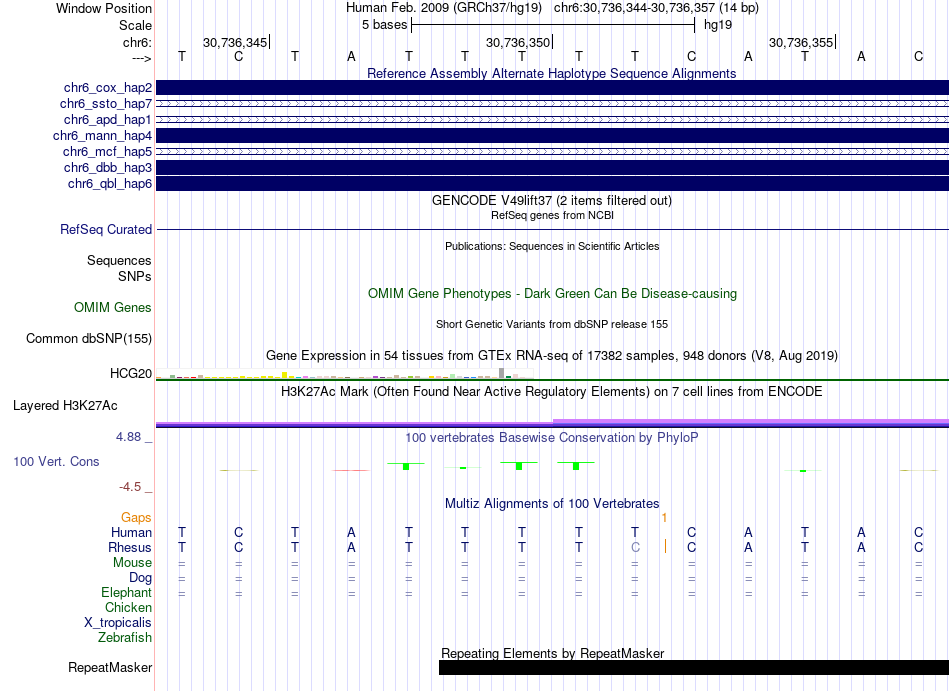Click the orange gap count 1 marker
Screen dimensions: 950x691
(x=665, y=518)
